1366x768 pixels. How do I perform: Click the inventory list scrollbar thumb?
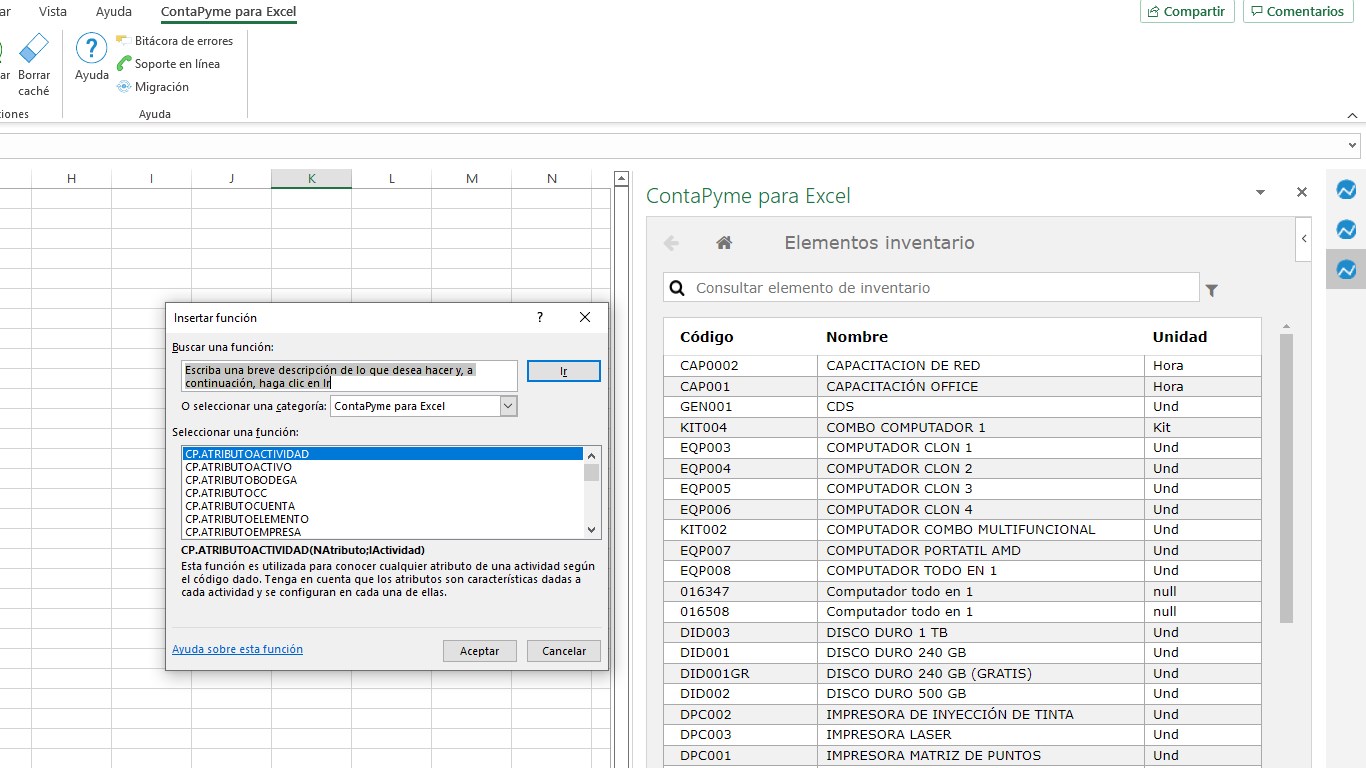pos(1286,478)
